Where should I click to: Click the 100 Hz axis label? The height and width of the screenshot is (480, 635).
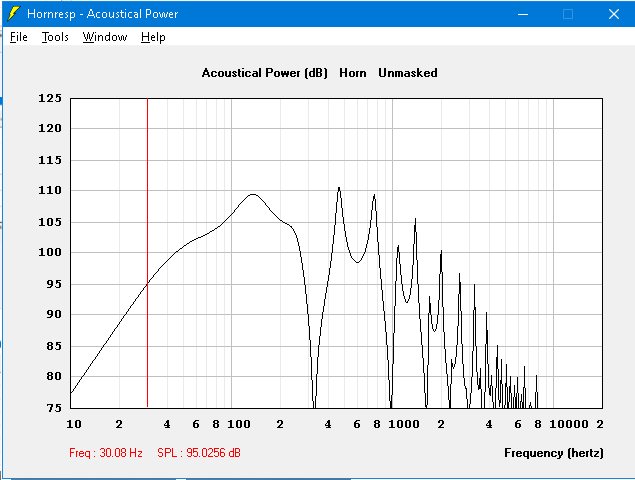[239, 424]
